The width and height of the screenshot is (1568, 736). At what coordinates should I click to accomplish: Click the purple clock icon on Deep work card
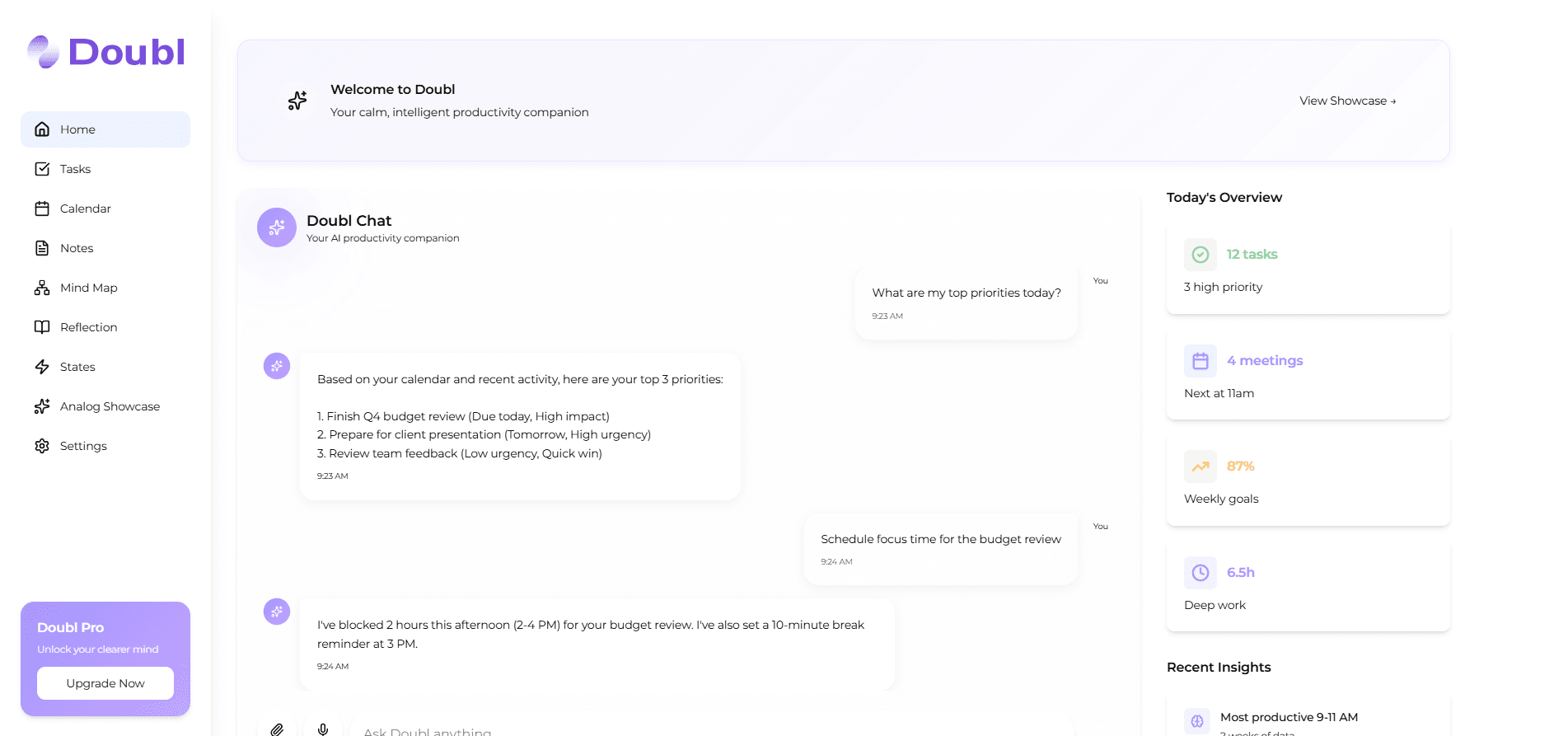click(x=1201, y=572)
